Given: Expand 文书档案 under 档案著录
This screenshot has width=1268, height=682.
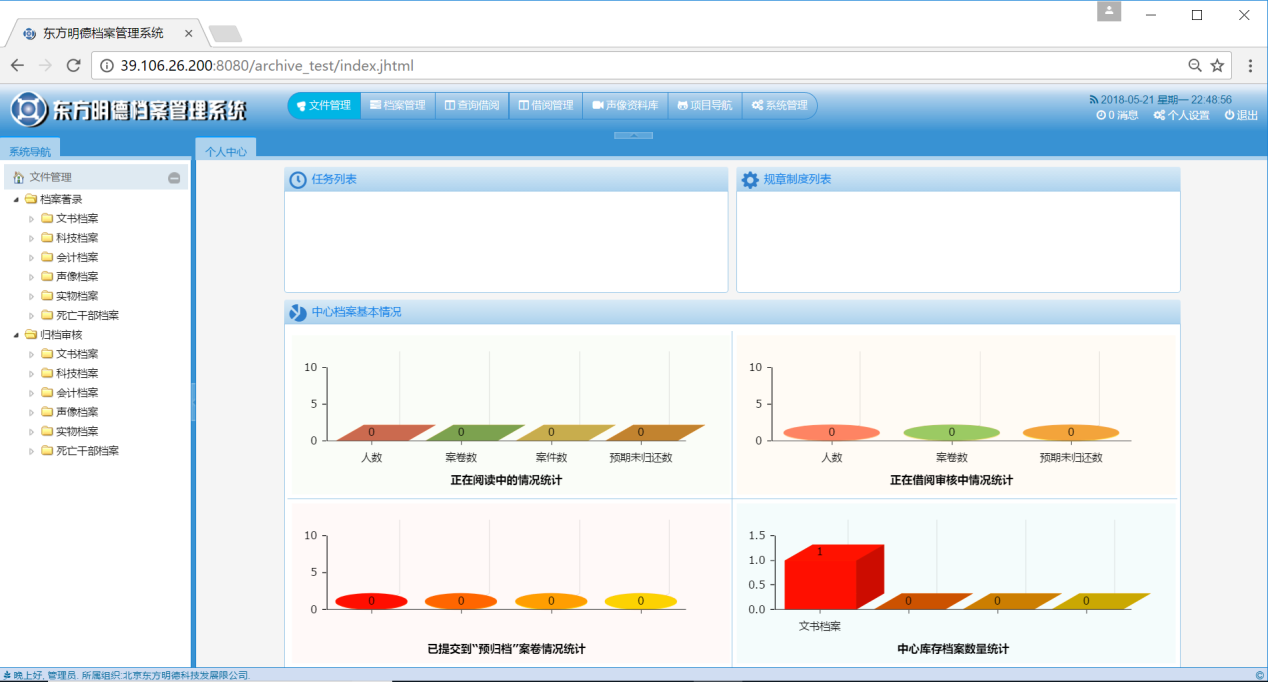Looking at the screenshot, I should click(x=31, y=219).
